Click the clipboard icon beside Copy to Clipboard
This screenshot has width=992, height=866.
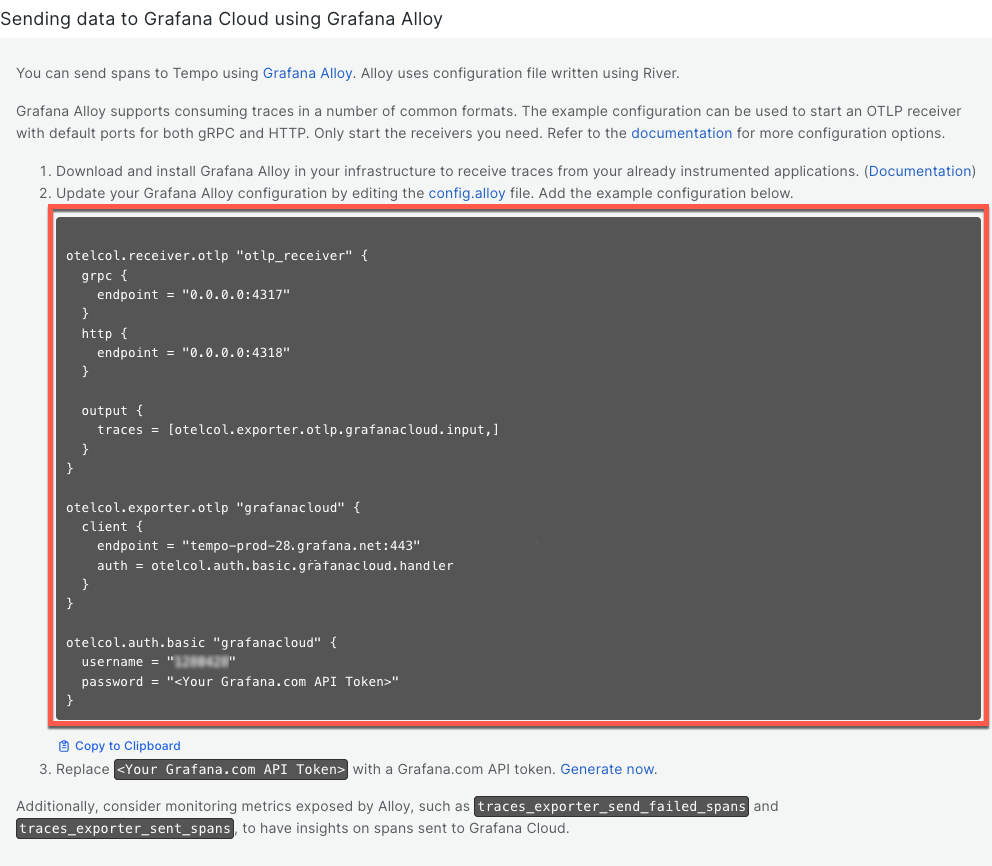(64, 745)
